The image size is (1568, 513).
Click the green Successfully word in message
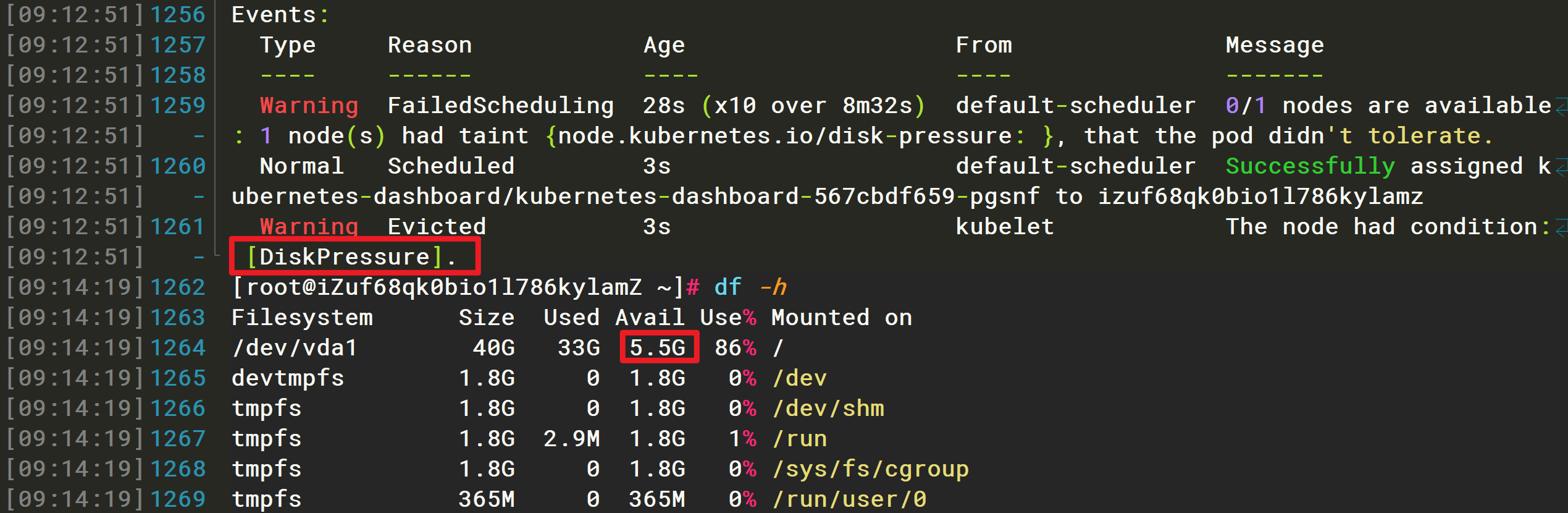1310,167
